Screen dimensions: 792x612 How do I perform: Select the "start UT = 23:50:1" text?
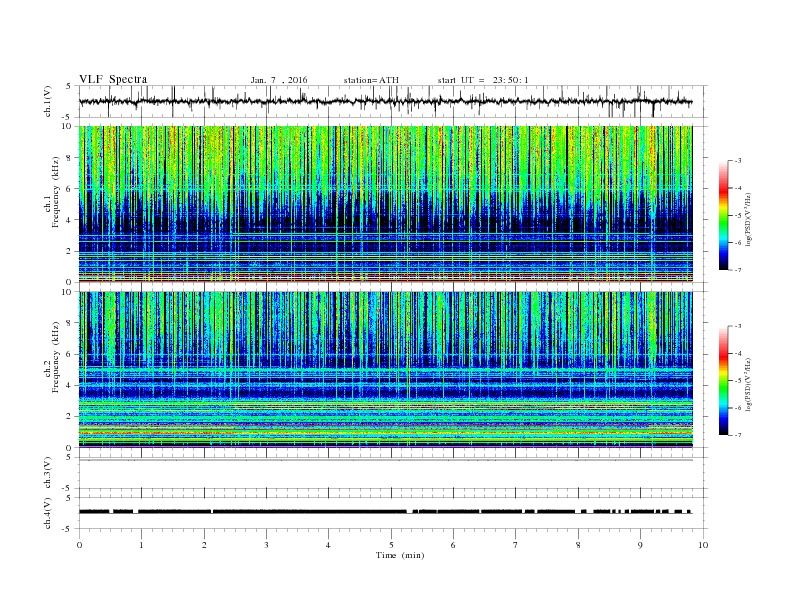(483, 80)
